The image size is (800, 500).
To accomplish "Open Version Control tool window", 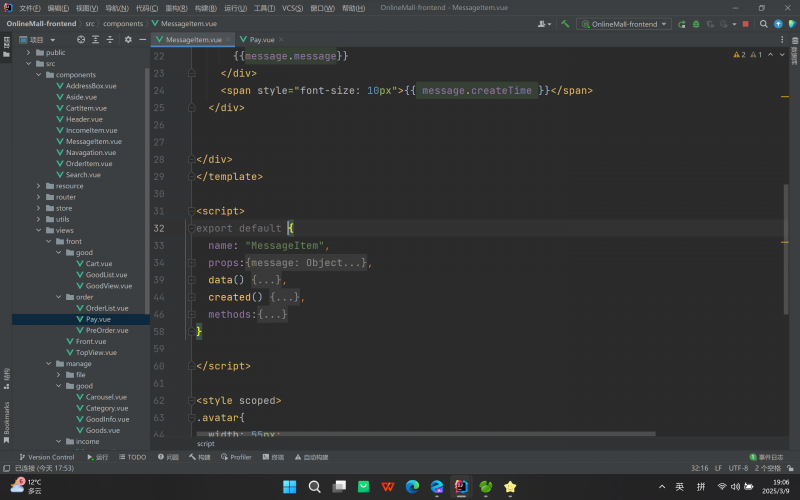I will (x=46, y=457).
